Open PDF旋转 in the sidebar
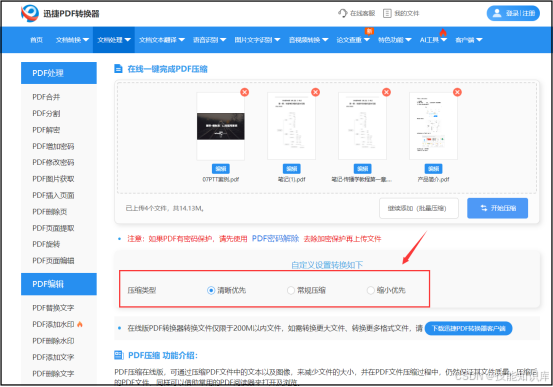 [46, 244]
